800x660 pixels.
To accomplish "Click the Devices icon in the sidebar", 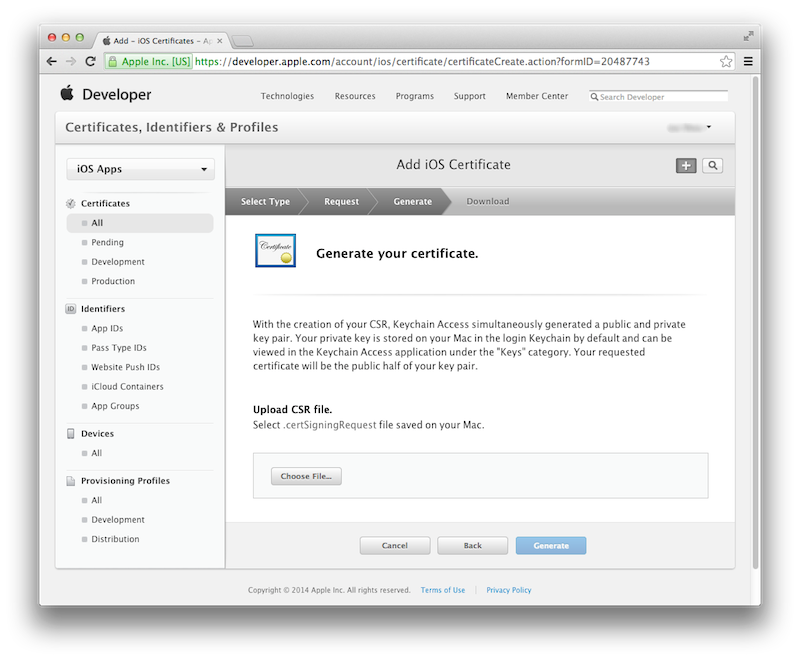I will (x=69, y=433).
